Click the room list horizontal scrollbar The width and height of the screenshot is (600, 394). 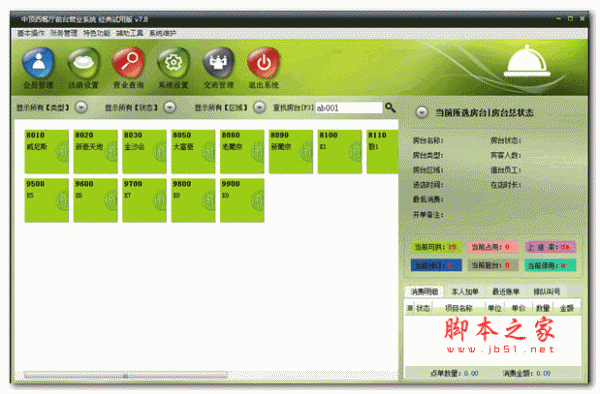126,376
